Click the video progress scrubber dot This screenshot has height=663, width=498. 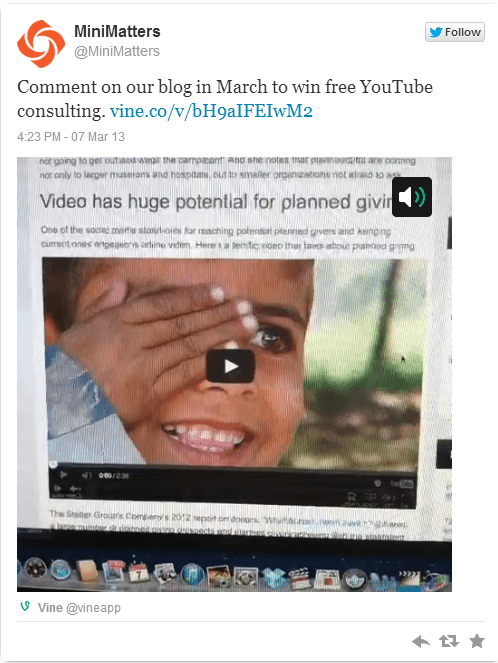pos(52,464)
